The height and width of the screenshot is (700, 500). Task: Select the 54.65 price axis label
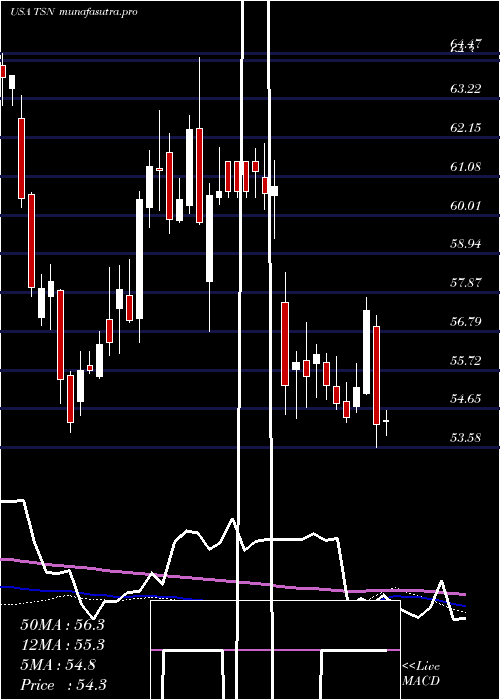466,399
